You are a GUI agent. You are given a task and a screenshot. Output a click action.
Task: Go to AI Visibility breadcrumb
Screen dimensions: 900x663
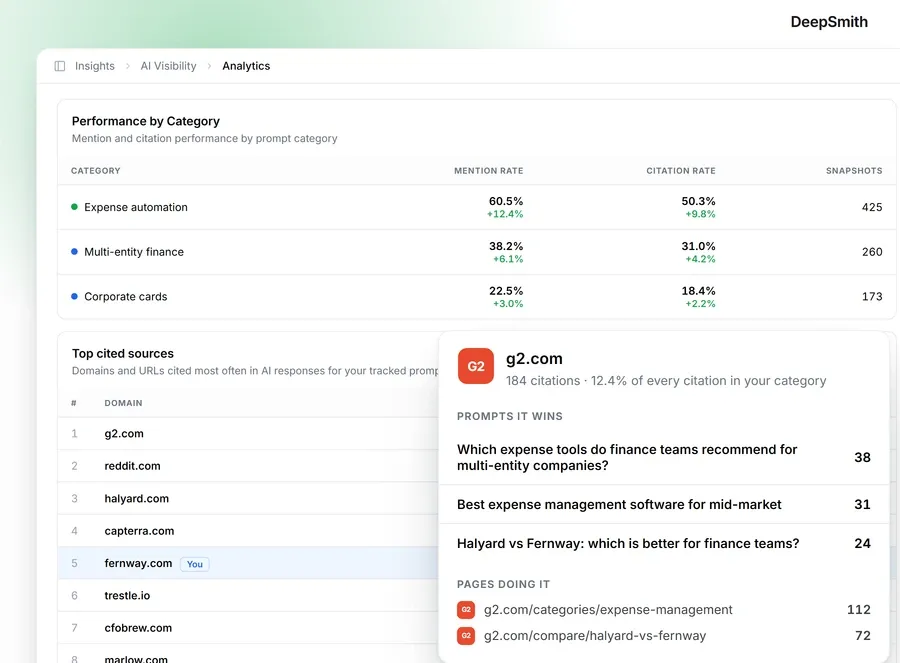click(x=168, y=66)
